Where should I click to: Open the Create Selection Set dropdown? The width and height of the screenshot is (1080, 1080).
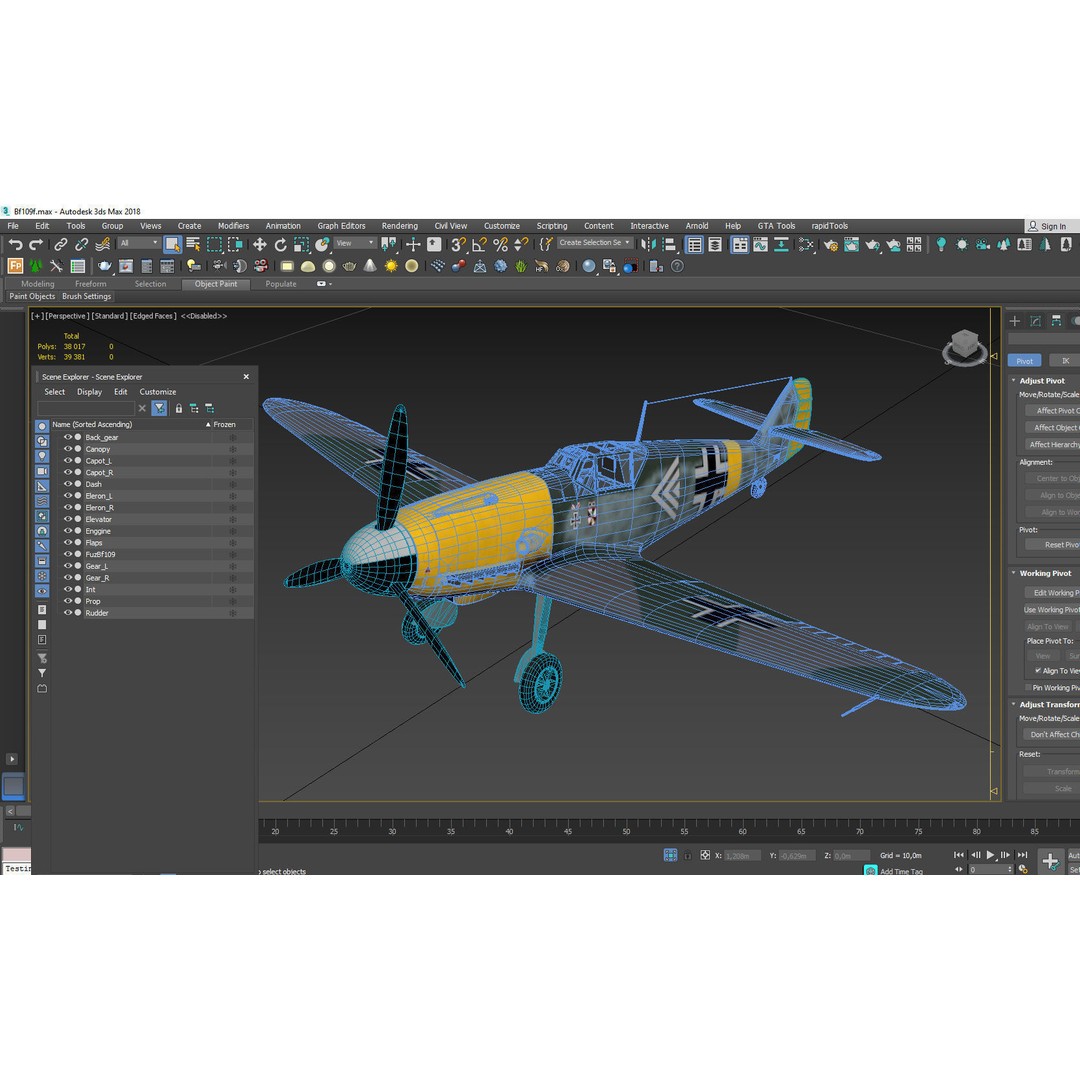(x=594, y=243)
